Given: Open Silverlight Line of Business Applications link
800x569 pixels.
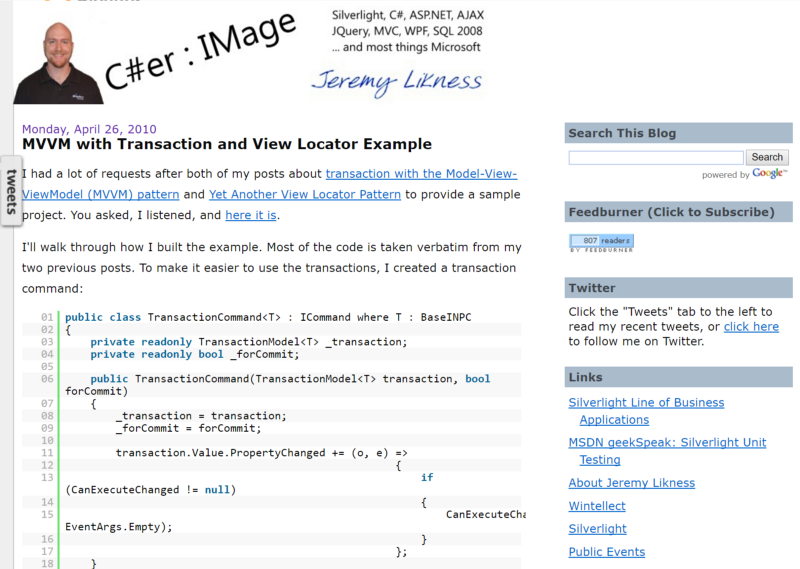Looking at the screenshot, I should pos(646,411).
